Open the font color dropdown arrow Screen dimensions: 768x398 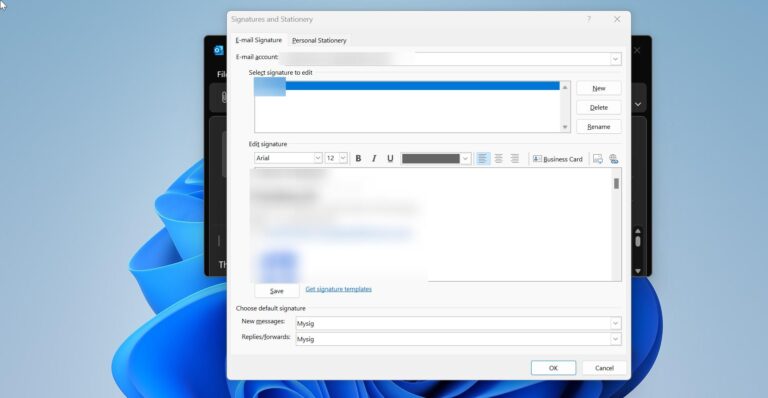(x=465, y=159)
